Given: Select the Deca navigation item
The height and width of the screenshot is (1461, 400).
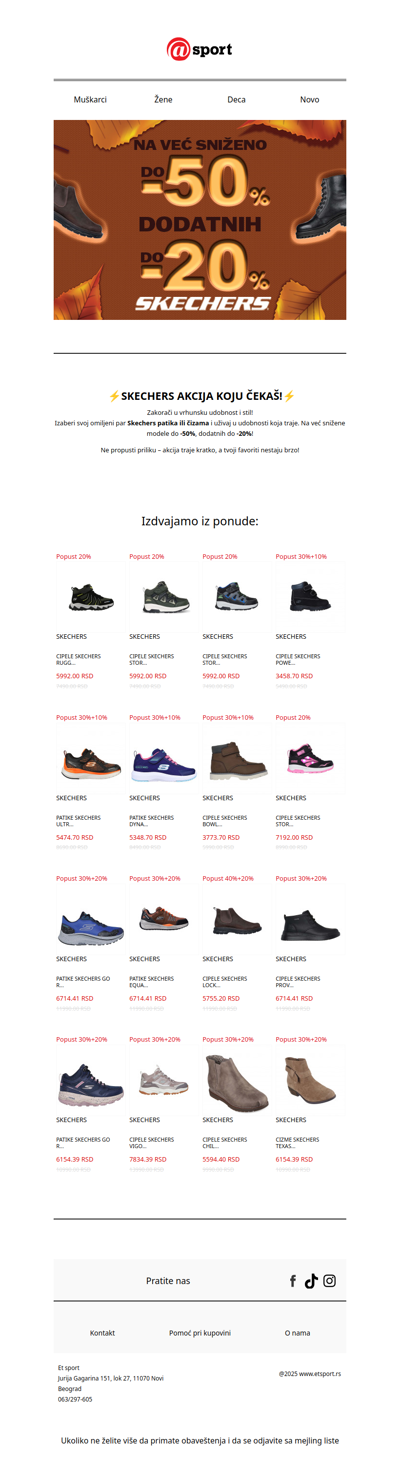Looking at the screenshot, I should coord(236,100).
